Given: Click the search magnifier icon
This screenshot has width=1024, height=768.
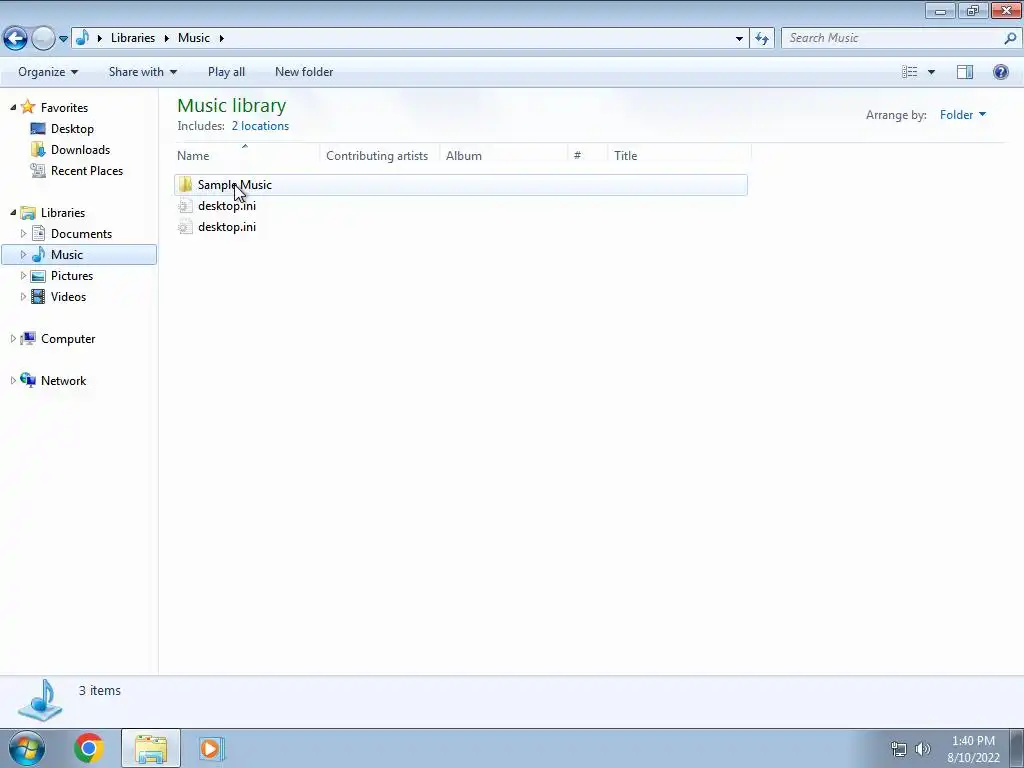Looking at the screenshot, I should [x=1010, y=38].
